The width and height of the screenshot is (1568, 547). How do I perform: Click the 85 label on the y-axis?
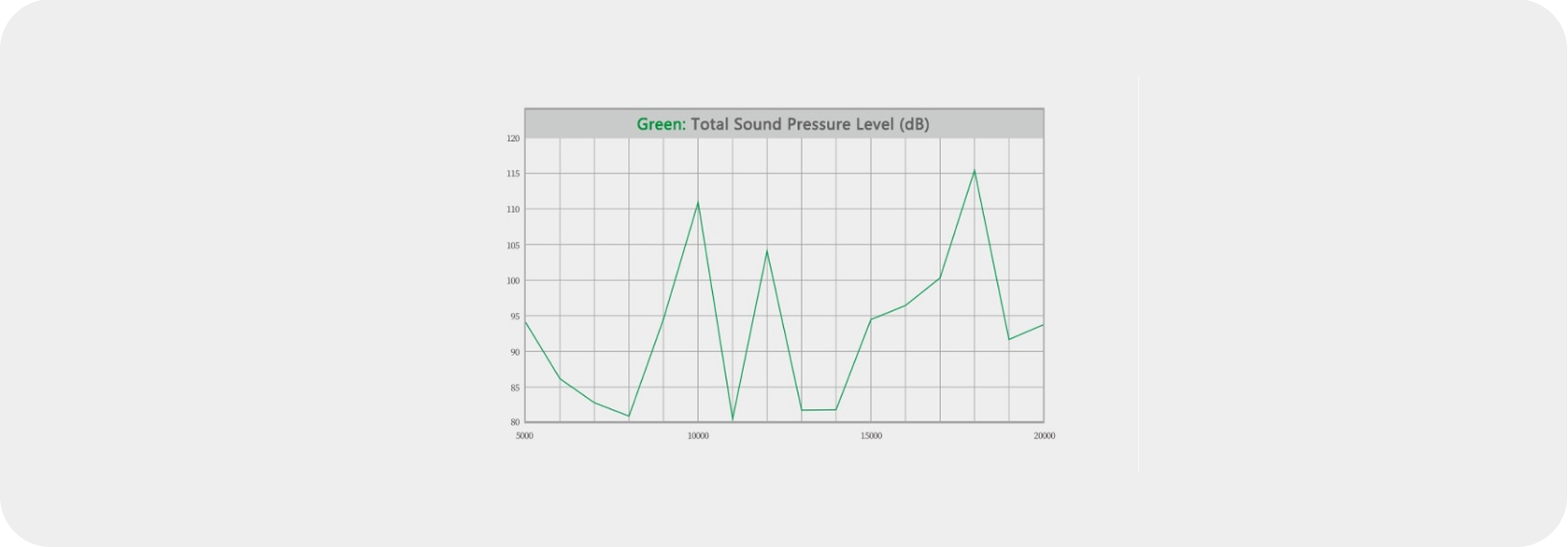coord(513,388)
